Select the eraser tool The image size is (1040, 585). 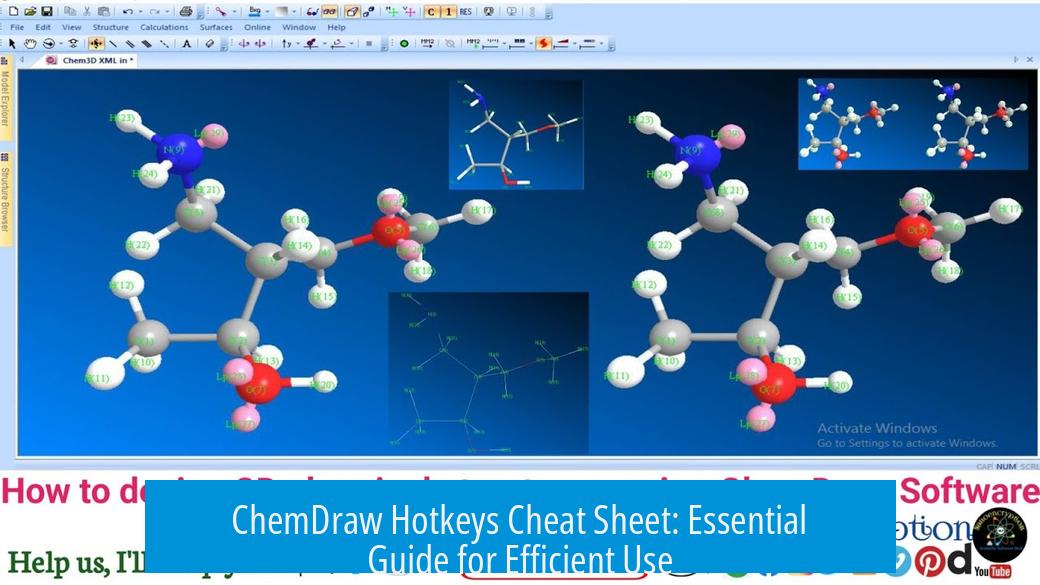click(210, 43)
